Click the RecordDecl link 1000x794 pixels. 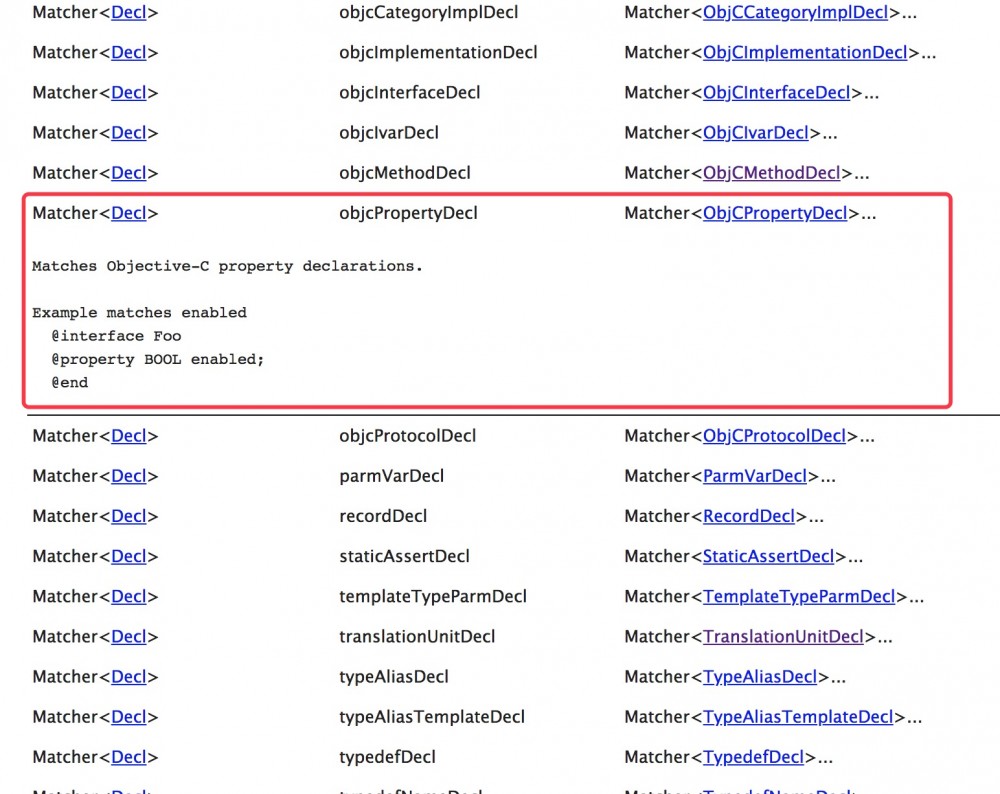[749, 517]
